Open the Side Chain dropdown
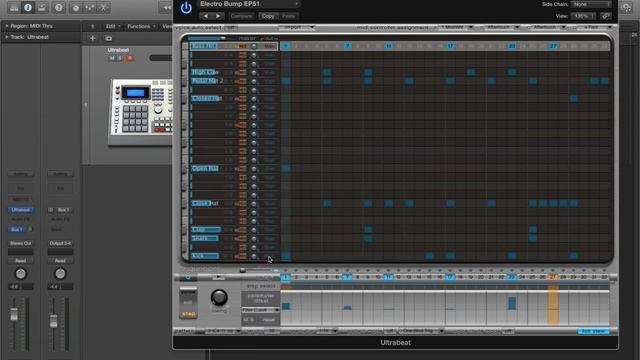This screenshot has height=360, width=640. [x=591, y=4]
